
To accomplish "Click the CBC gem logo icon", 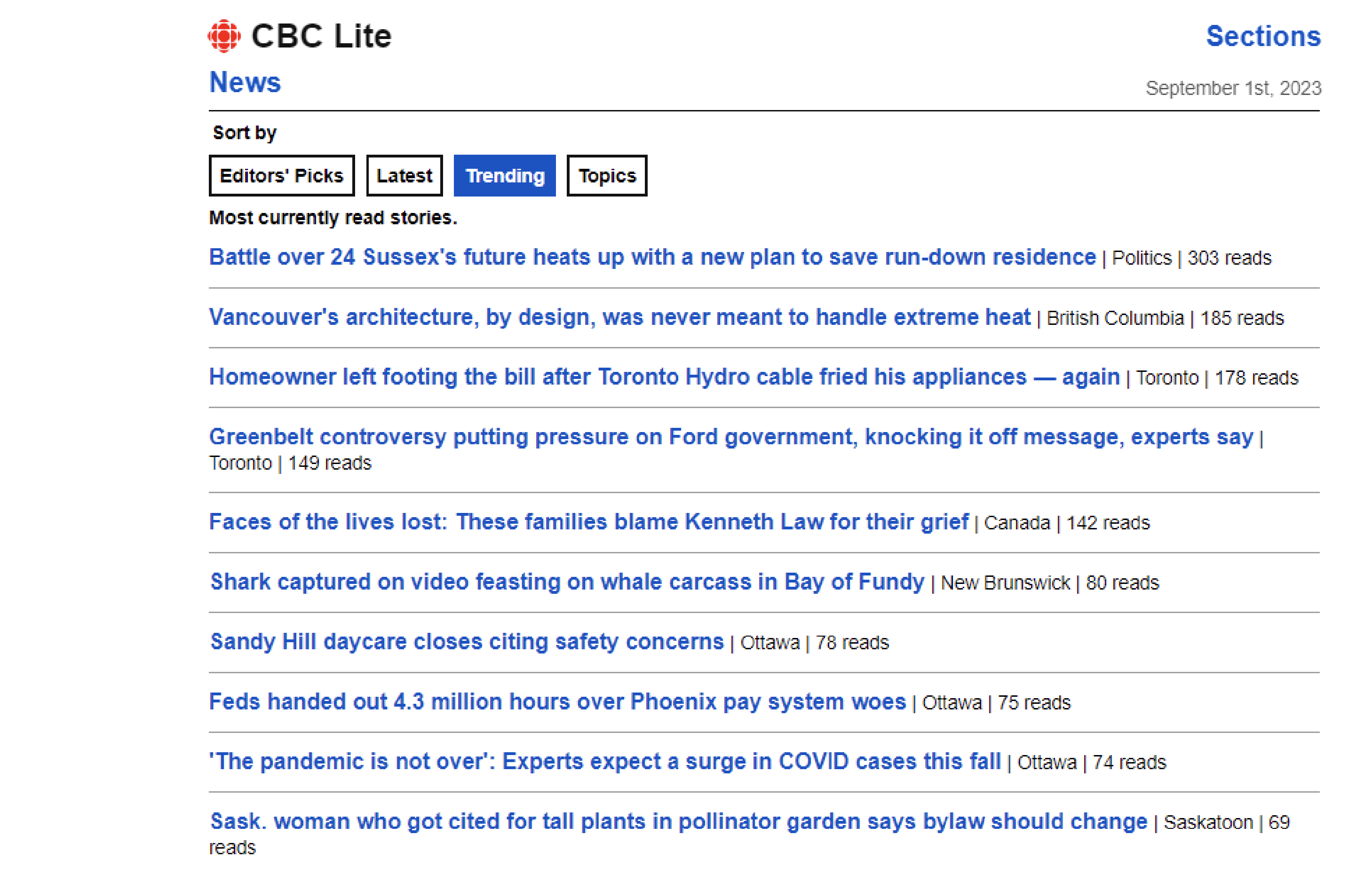I will (224, 37).
